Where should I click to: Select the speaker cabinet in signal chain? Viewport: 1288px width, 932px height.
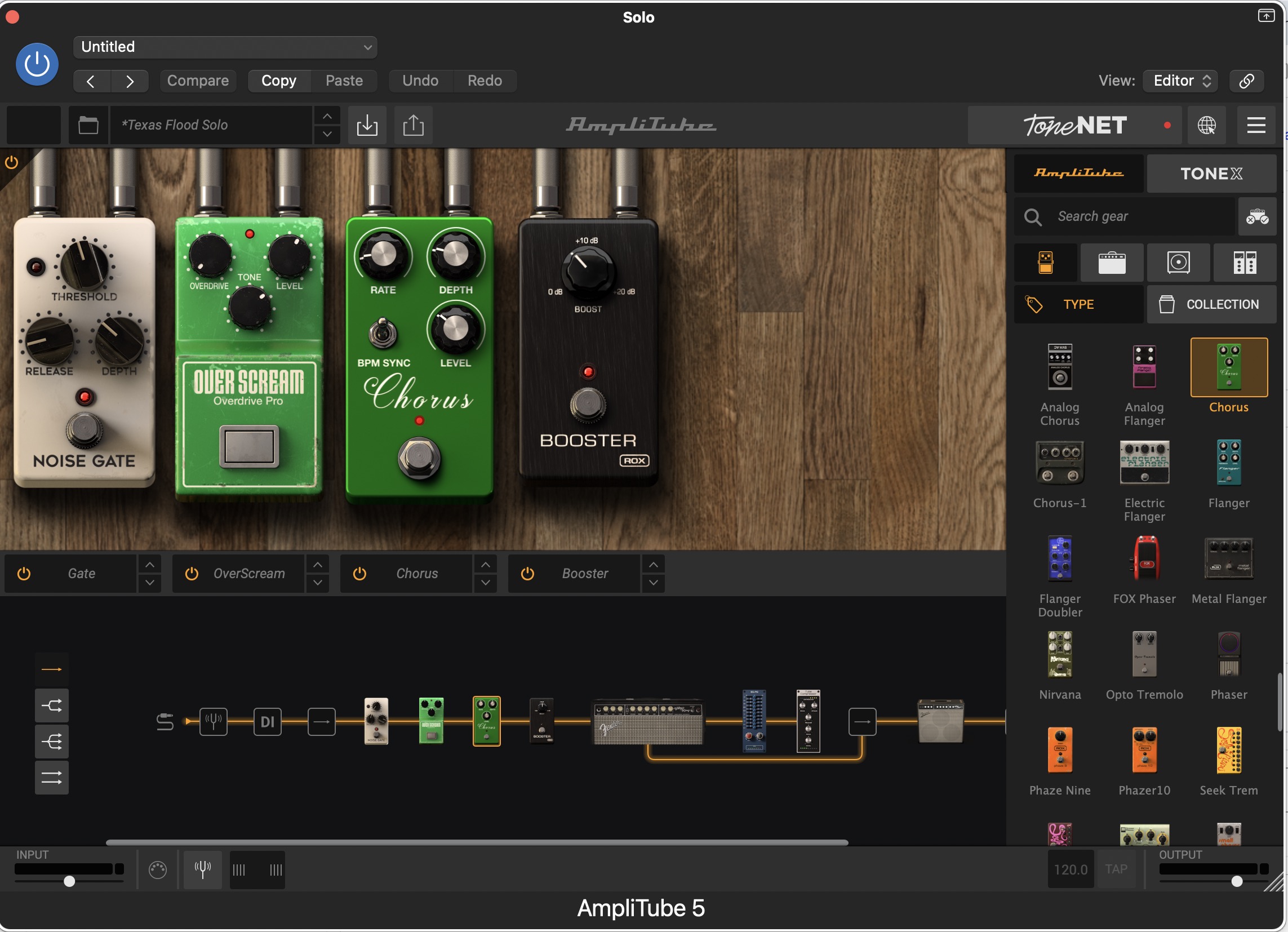tap(941, 721)
